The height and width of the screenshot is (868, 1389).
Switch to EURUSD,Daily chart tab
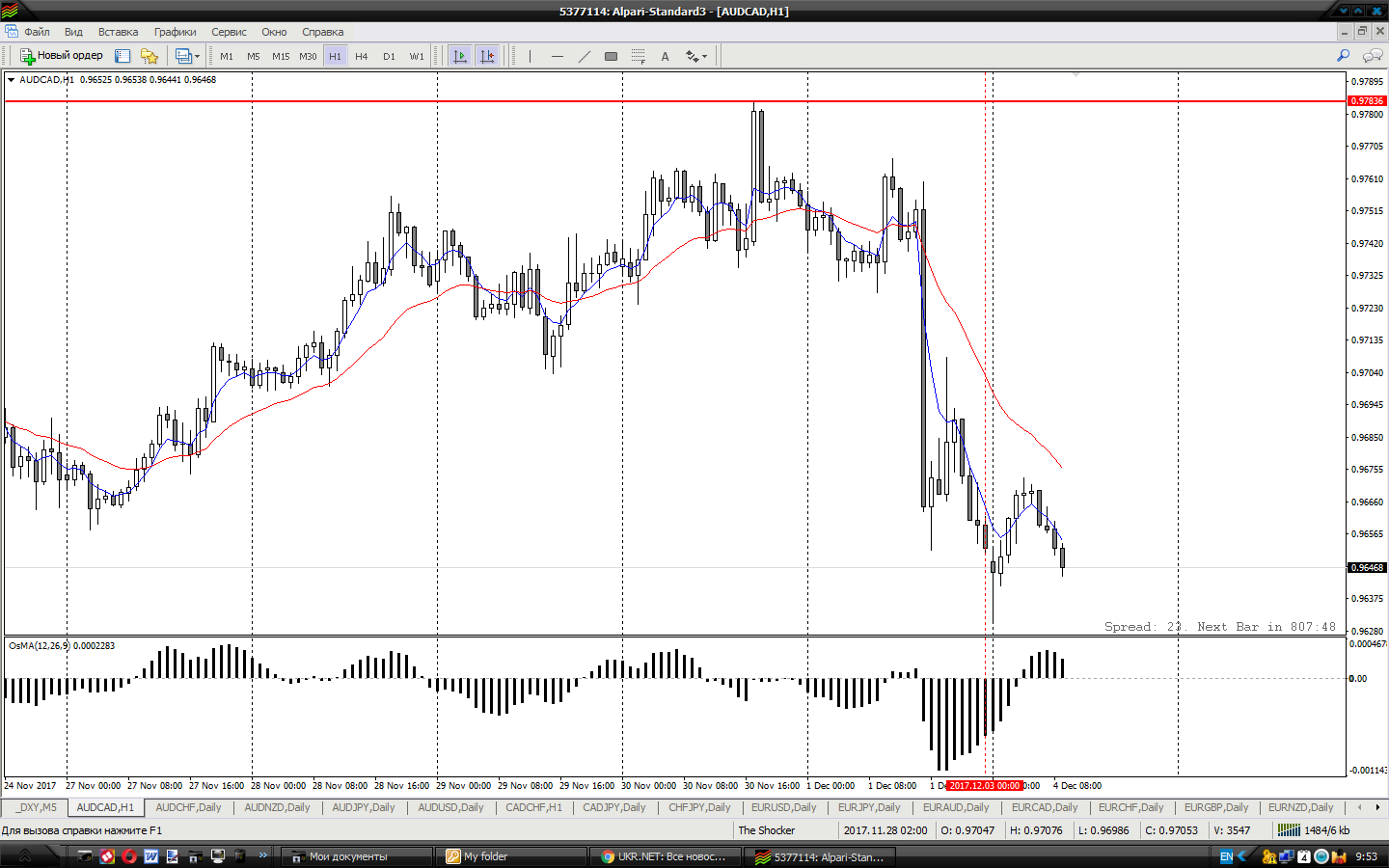coord(784,807)
